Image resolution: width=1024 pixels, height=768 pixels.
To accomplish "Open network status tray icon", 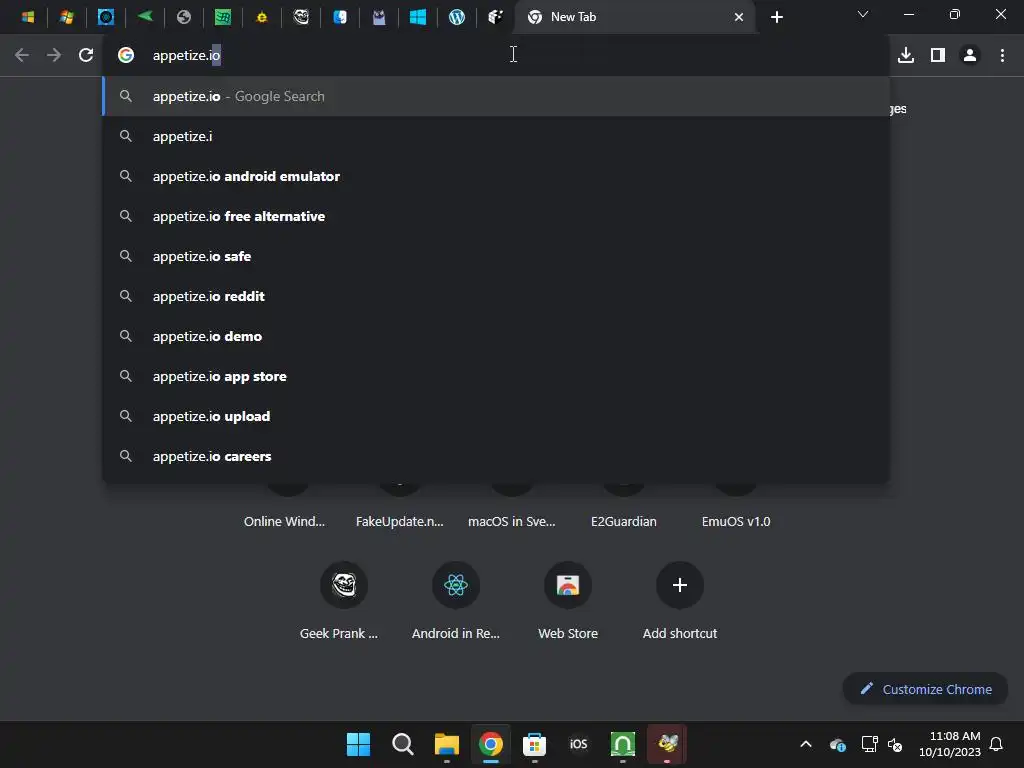I will coord(869,744).
